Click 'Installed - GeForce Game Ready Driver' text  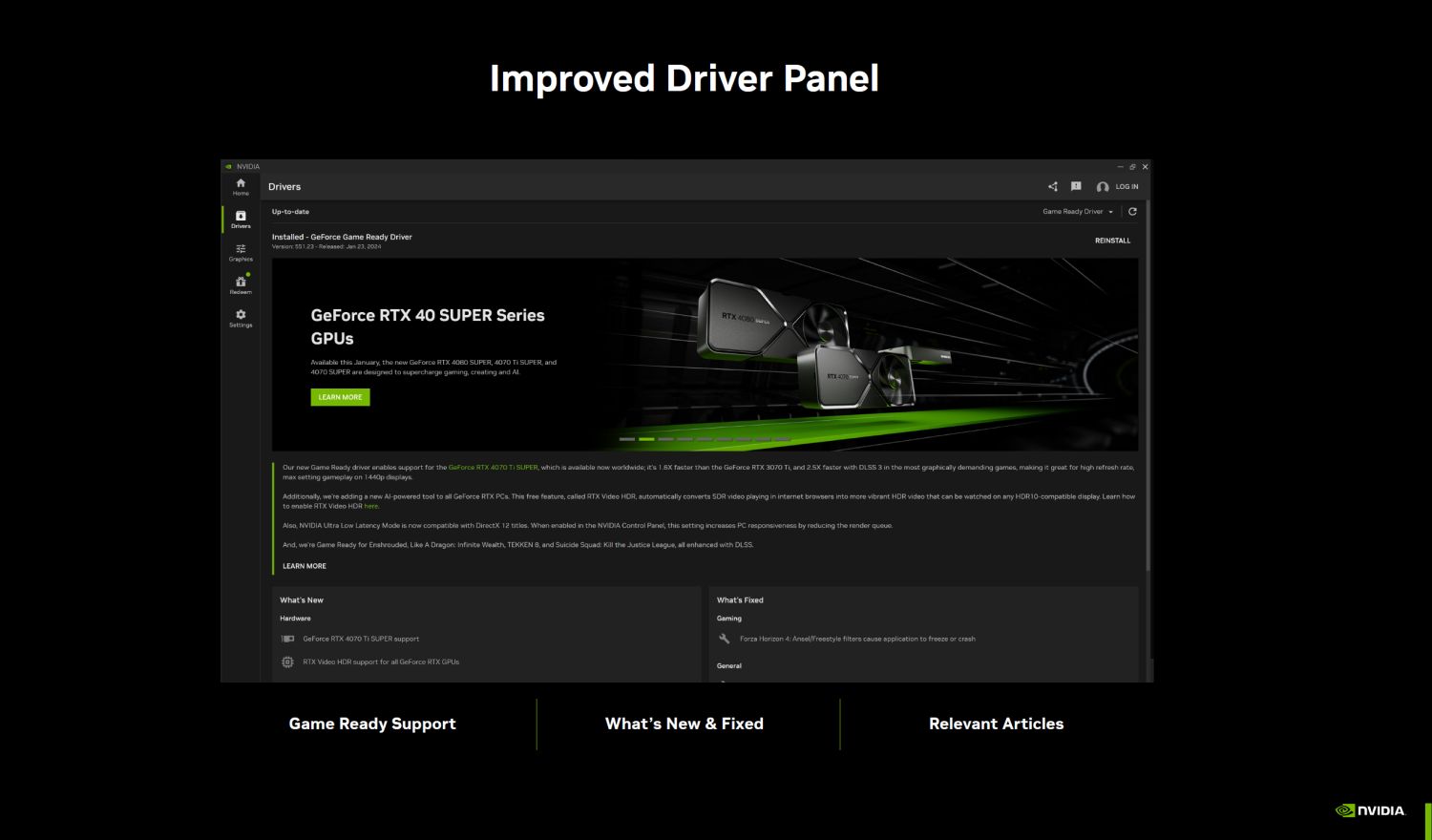point(342,237)
